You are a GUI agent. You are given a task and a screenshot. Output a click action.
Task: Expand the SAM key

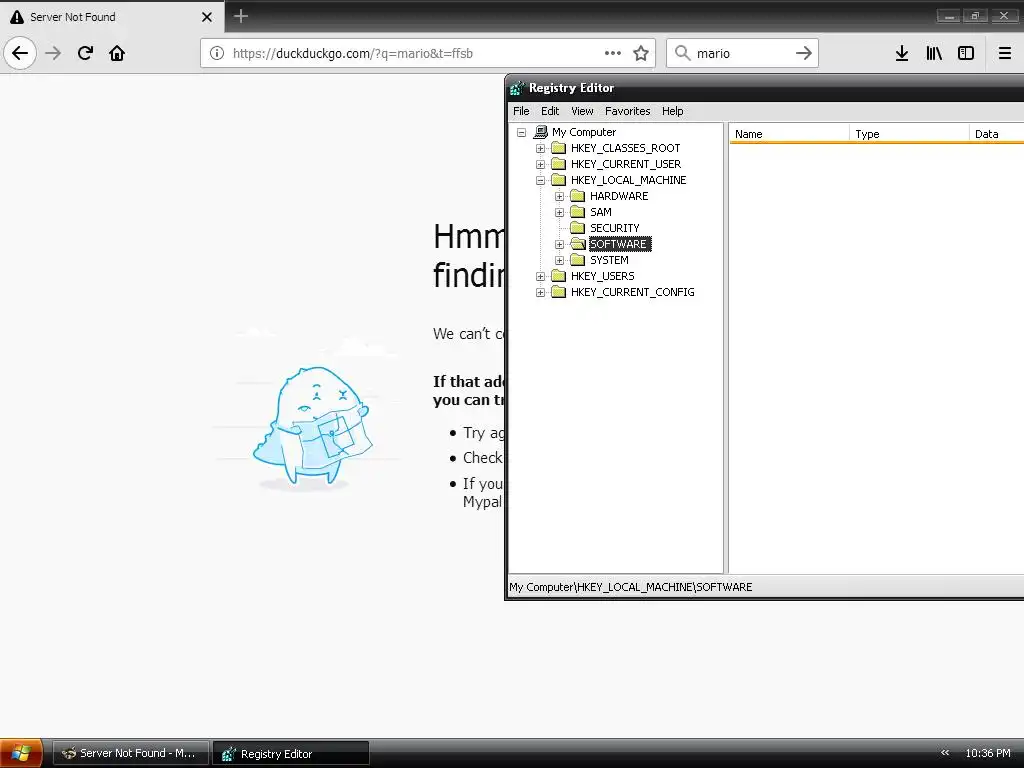click(559, 212)
